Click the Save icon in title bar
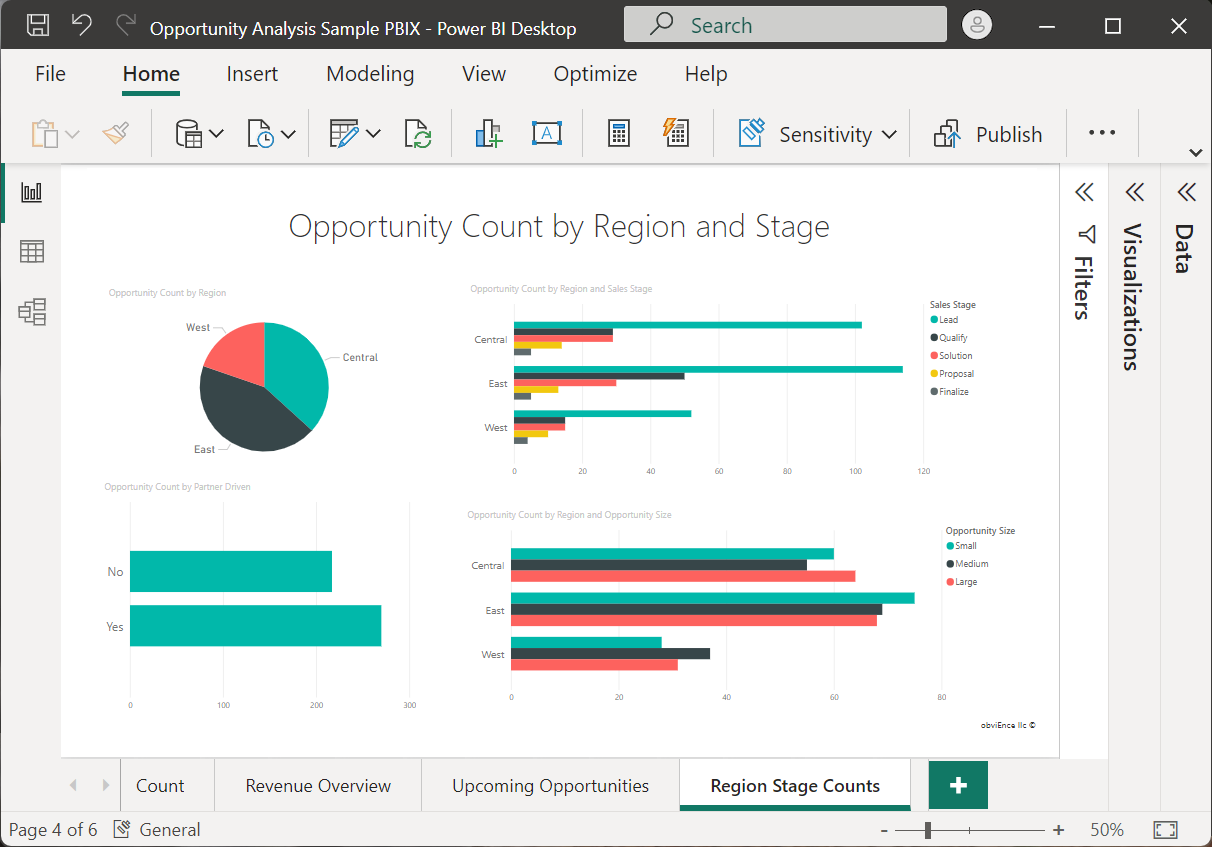 [x=37, y=26]
